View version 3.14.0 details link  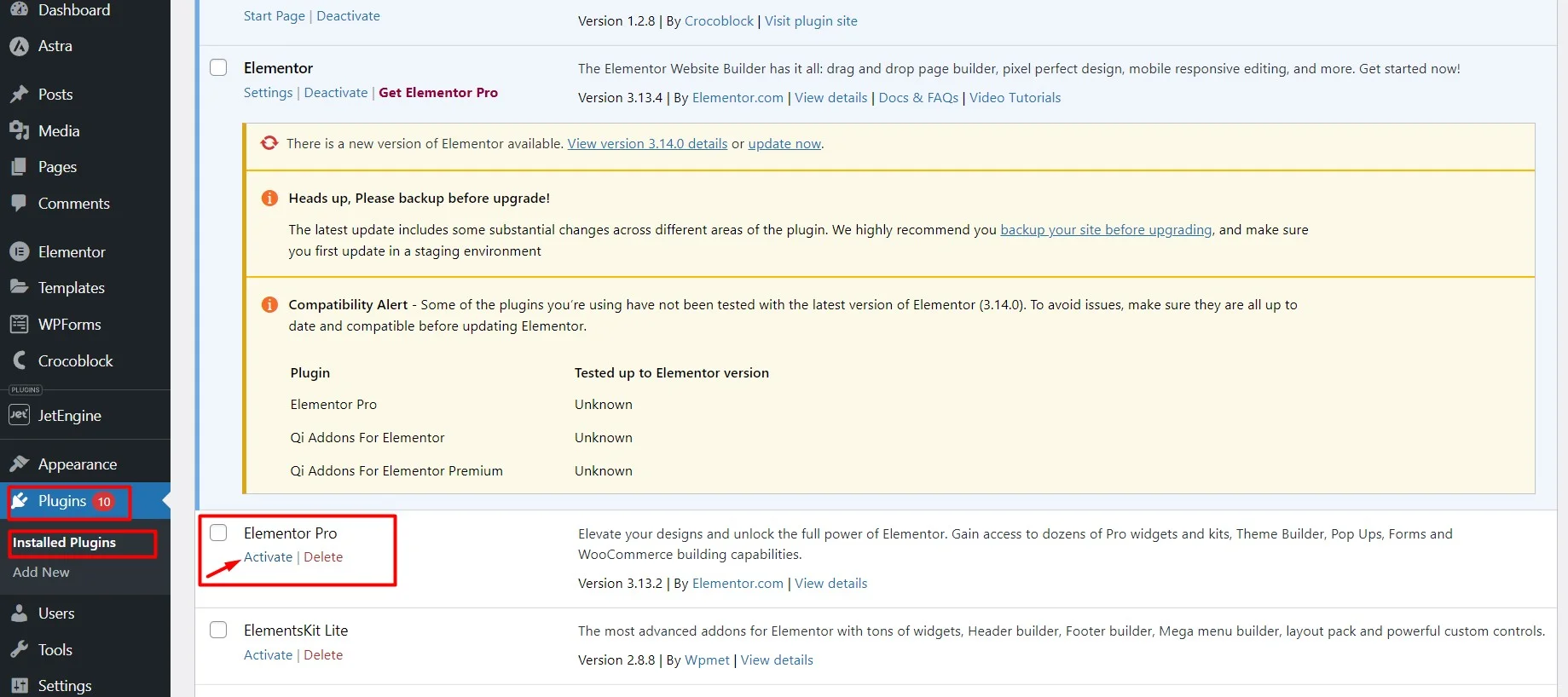point(647,143)
